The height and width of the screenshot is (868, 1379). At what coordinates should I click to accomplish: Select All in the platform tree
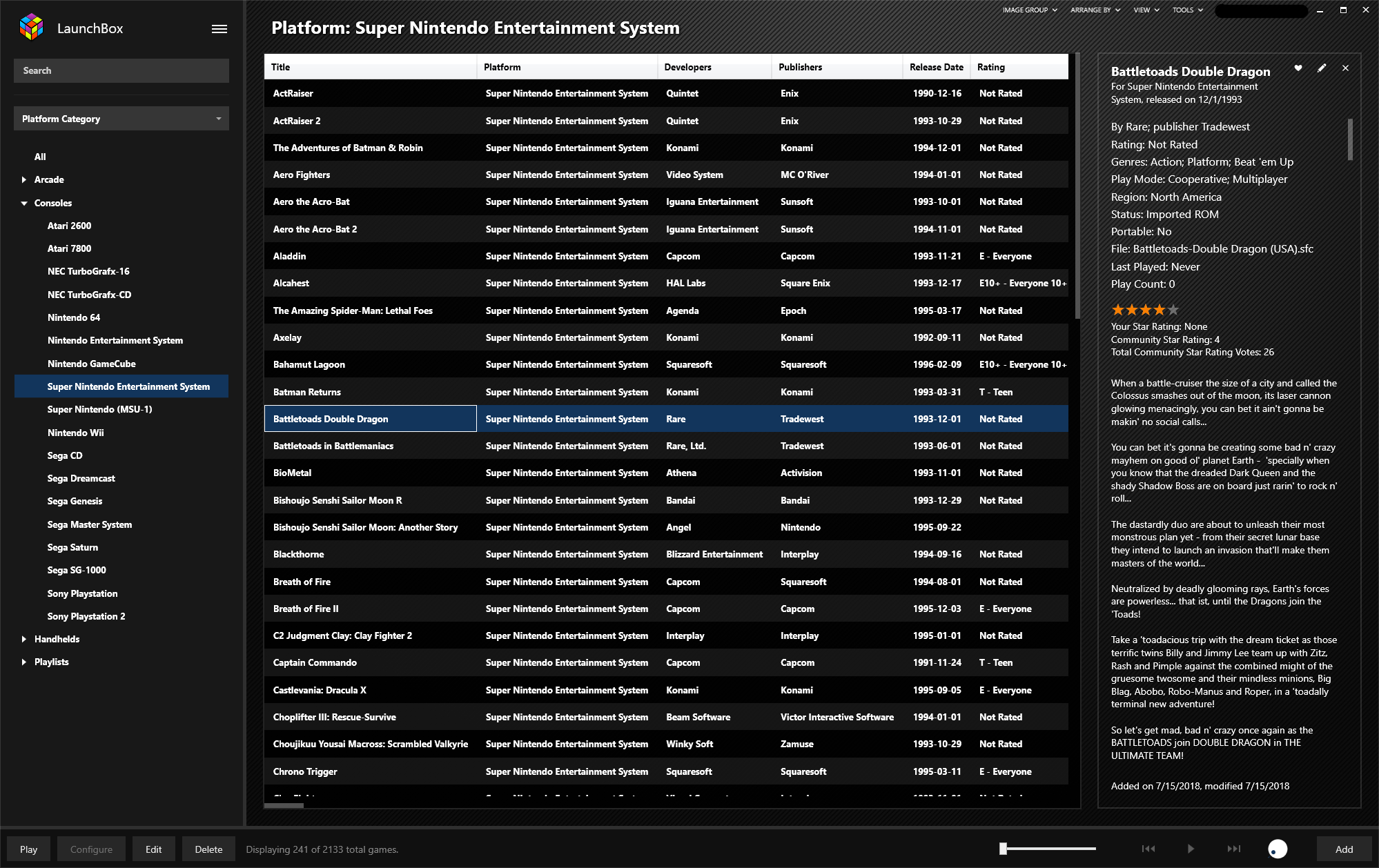[40, 157]
